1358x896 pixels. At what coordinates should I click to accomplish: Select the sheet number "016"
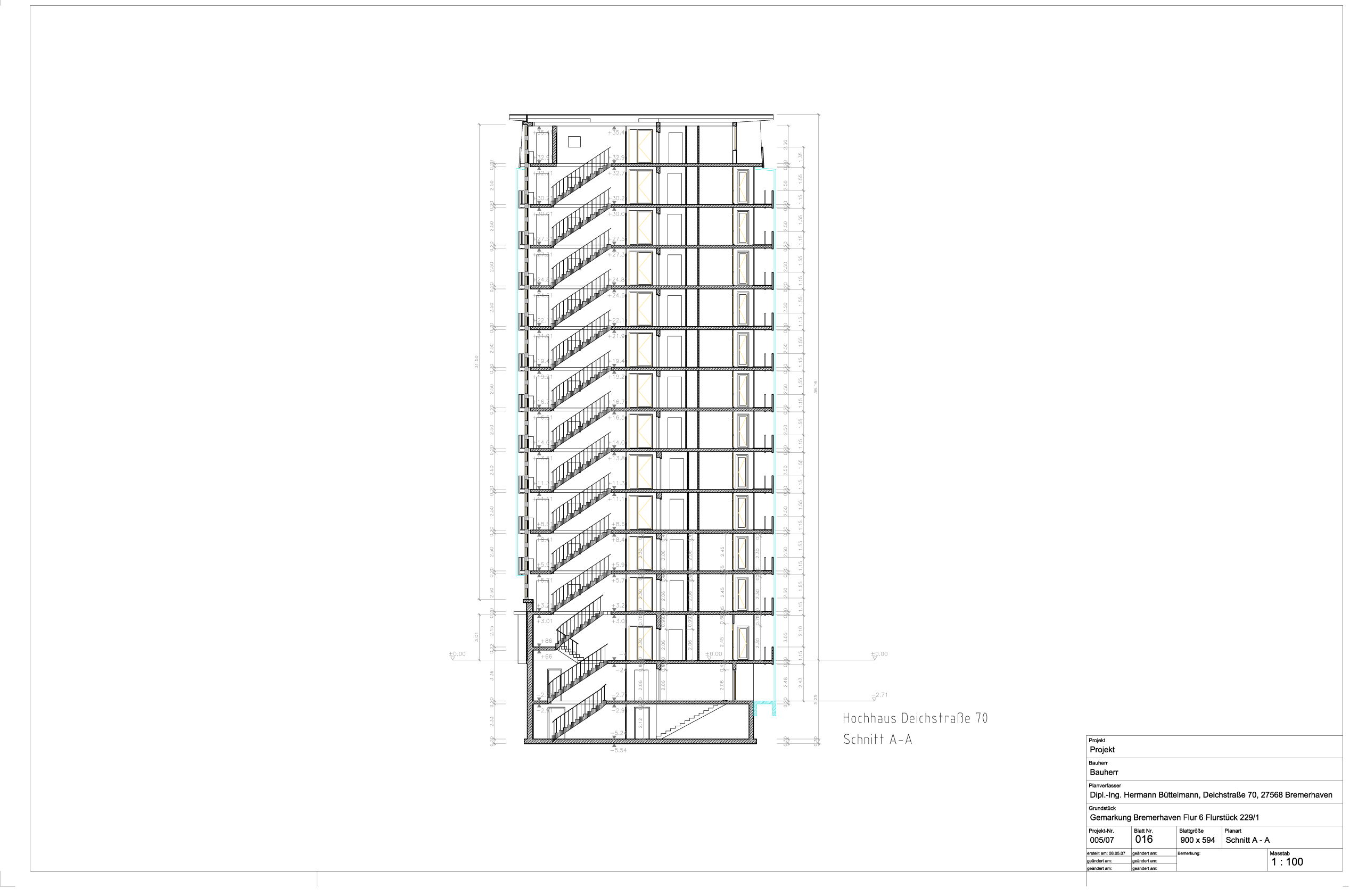(x=1143, y=840)
